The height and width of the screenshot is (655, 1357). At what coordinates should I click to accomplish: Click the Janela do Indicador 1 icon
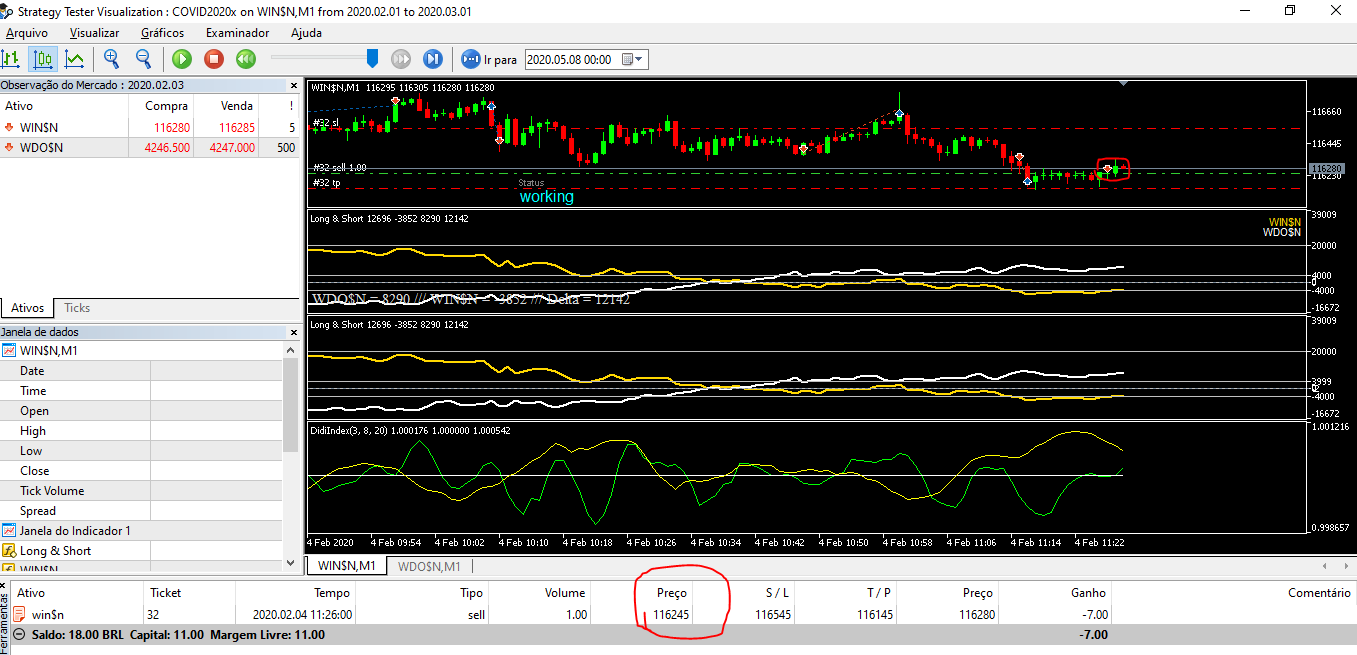pos(10,531)
